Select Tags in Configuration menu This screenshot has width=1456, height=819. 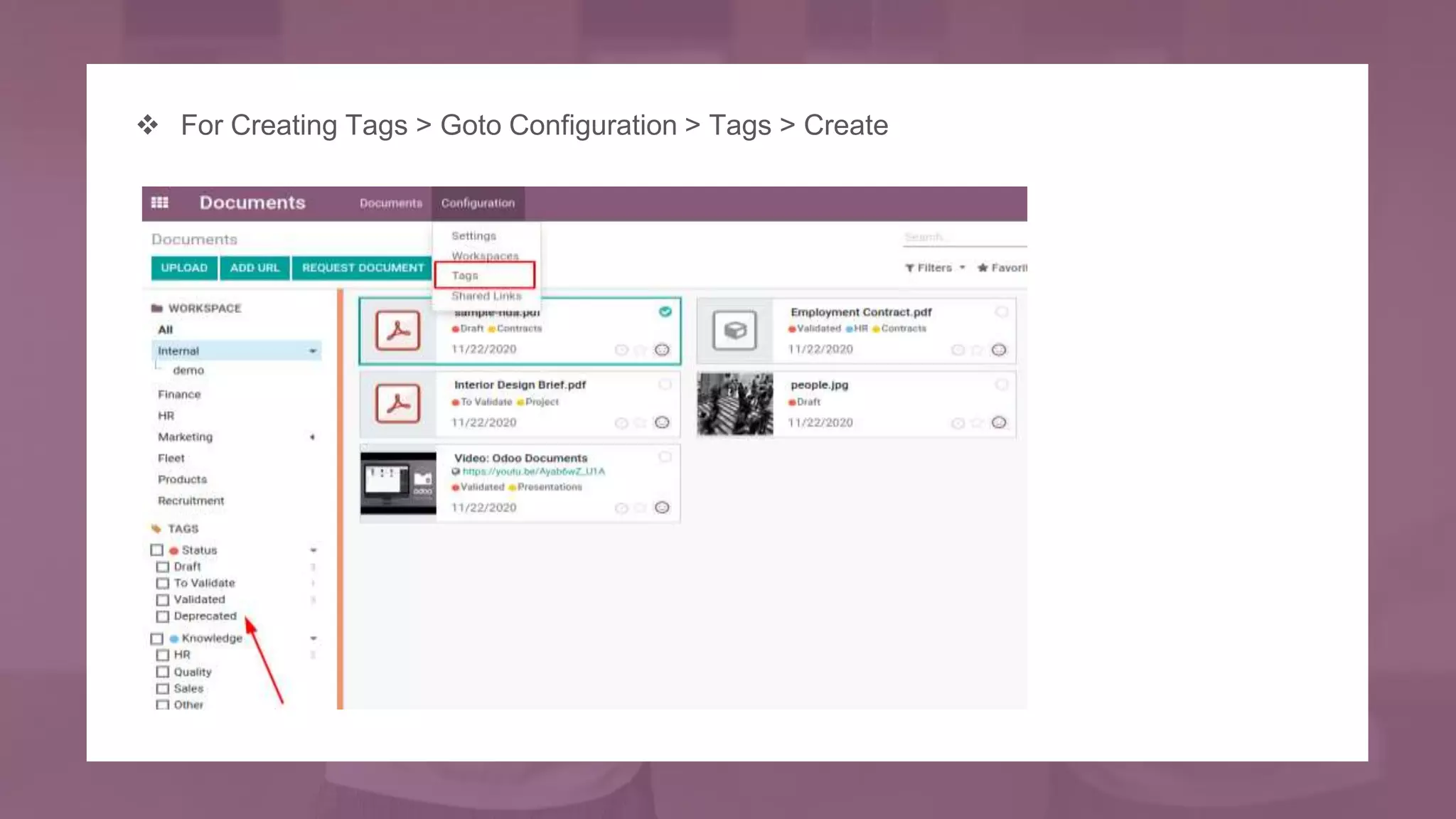(466, 276)
